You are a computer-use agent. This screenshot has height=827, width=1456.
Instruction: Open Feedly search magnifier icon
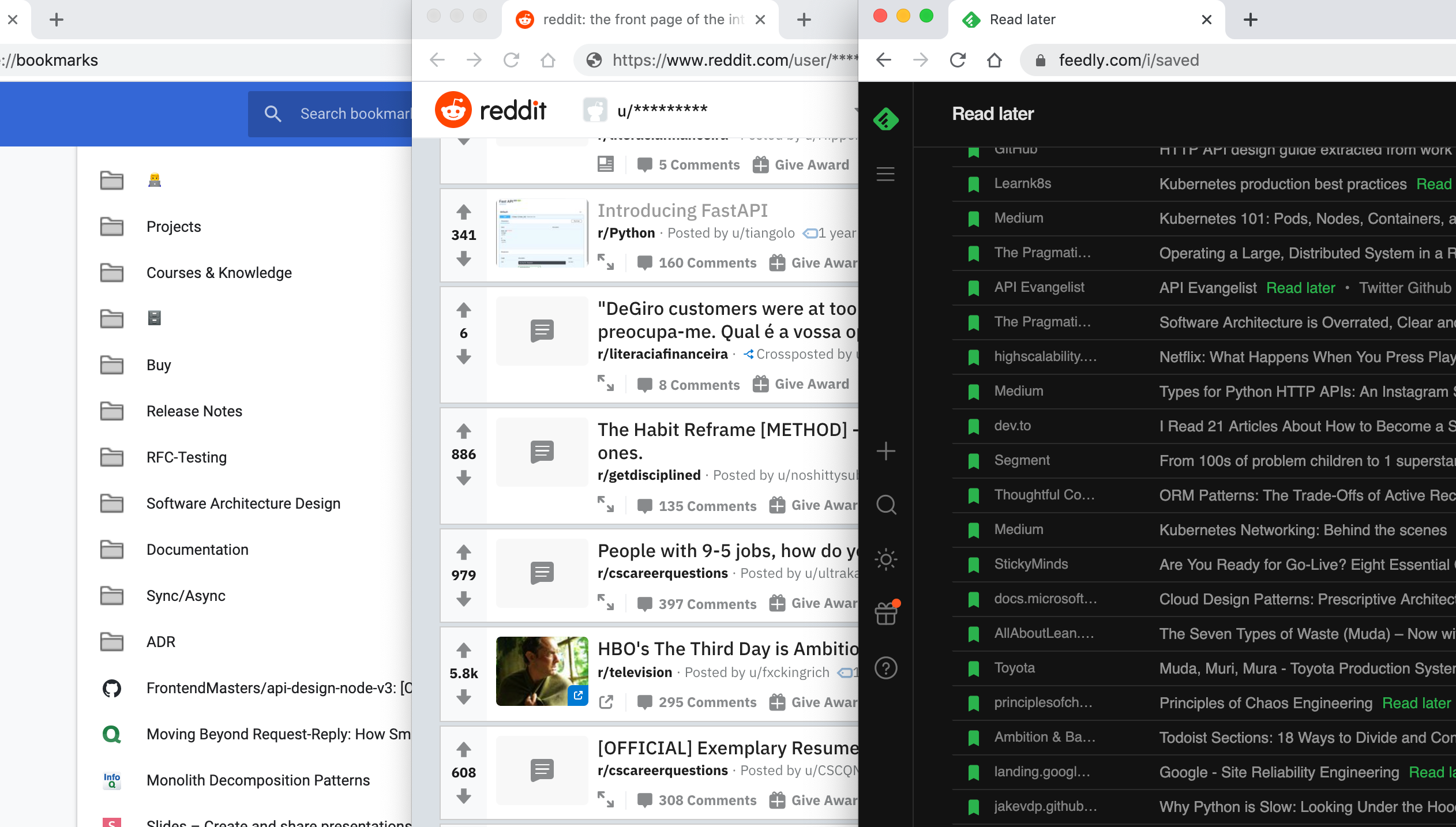click(x=886, y=505)
